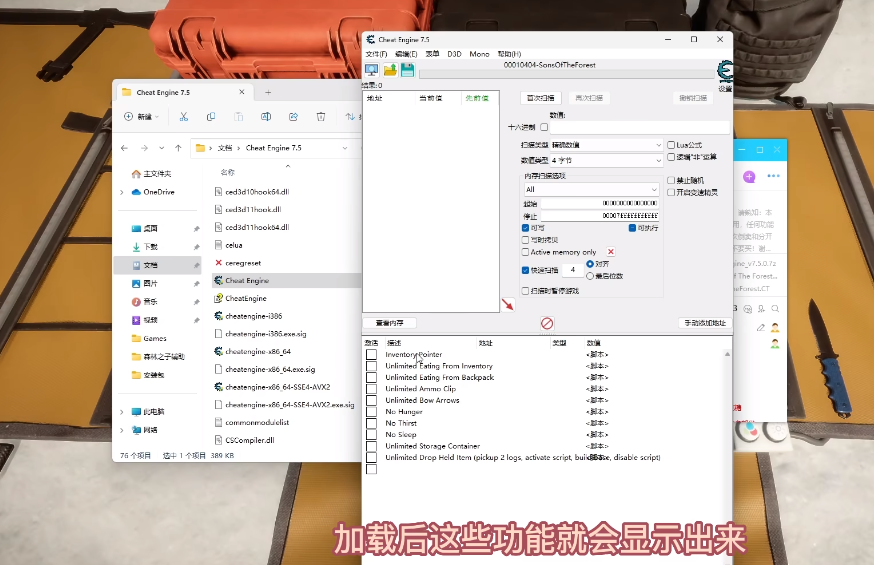Activate the No Hunger script checkbox
This screenshot has width=874, height=565.
pos(371,412)
